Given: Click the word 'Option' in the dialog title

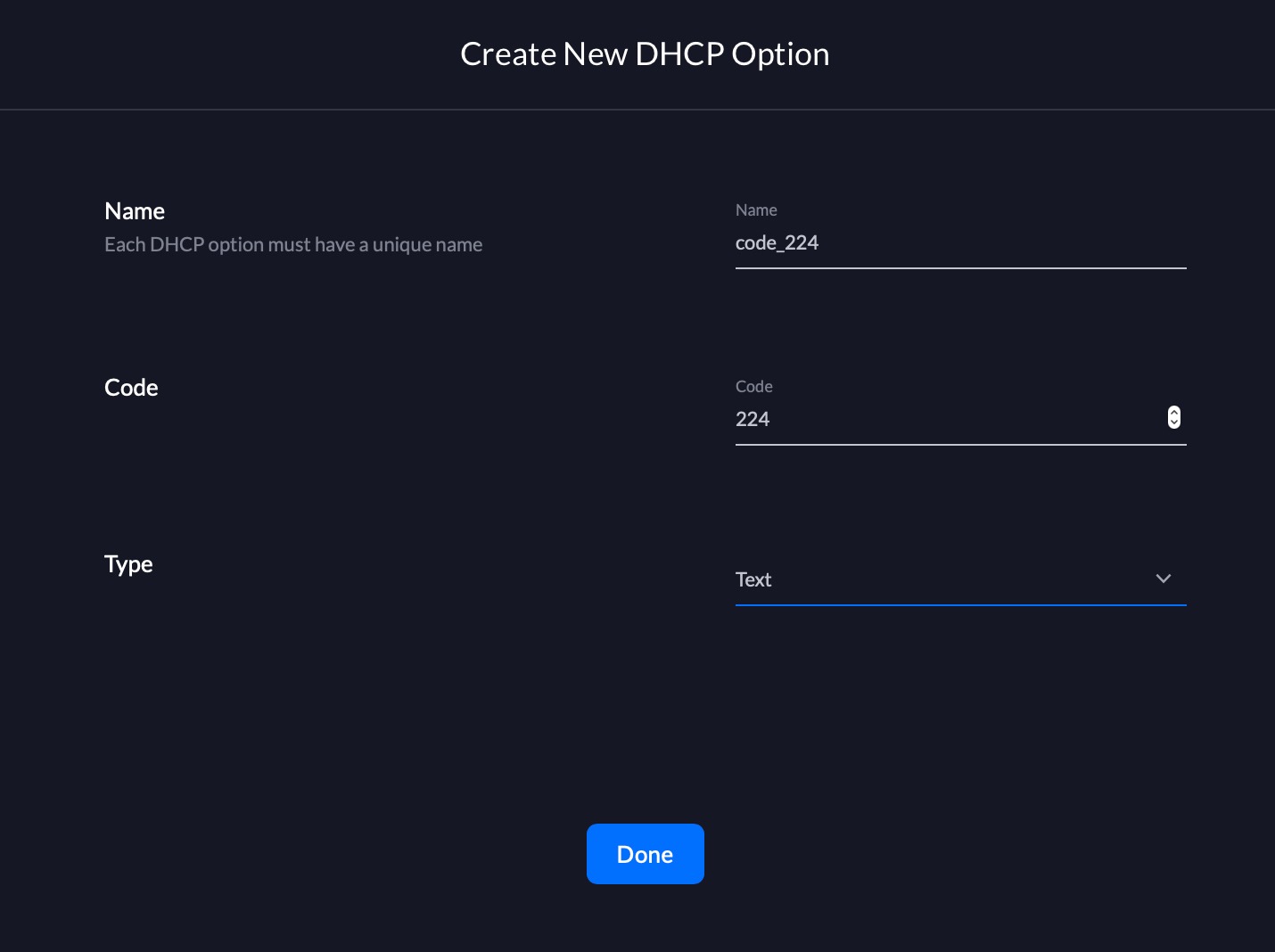Looking at the screenshot, I should [780, 54].
